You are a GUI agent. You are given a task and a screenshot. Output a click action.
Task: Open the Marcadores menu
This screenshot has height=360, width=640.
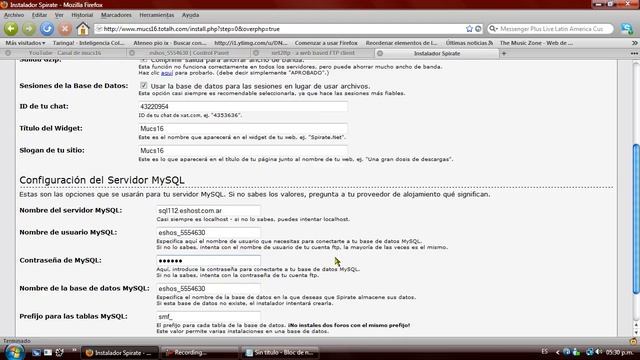pyautogui.click(x=116, y=15)
